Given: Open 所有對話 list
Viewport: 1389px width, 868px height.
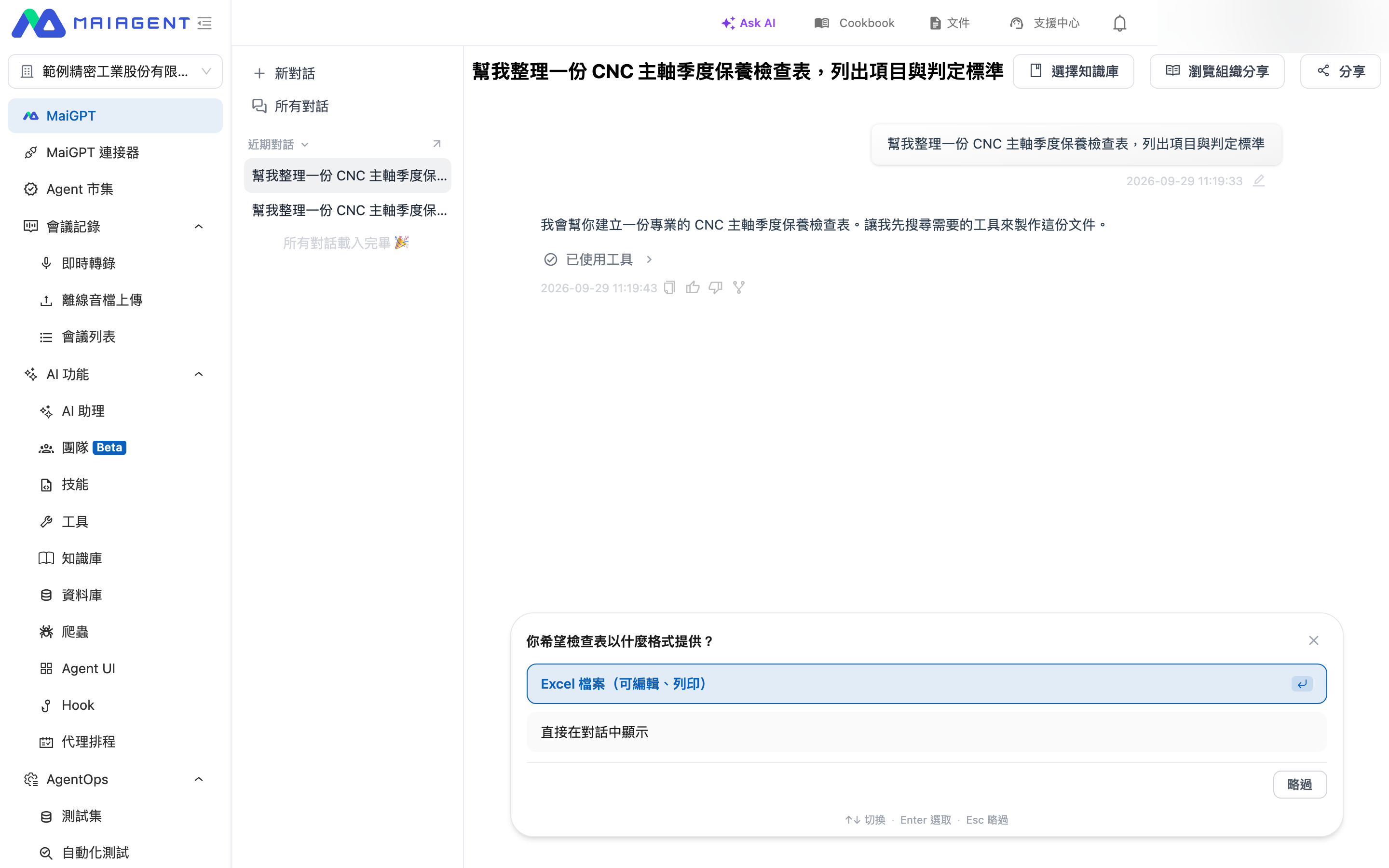Looking at the screenshot, I should [290, 106].
